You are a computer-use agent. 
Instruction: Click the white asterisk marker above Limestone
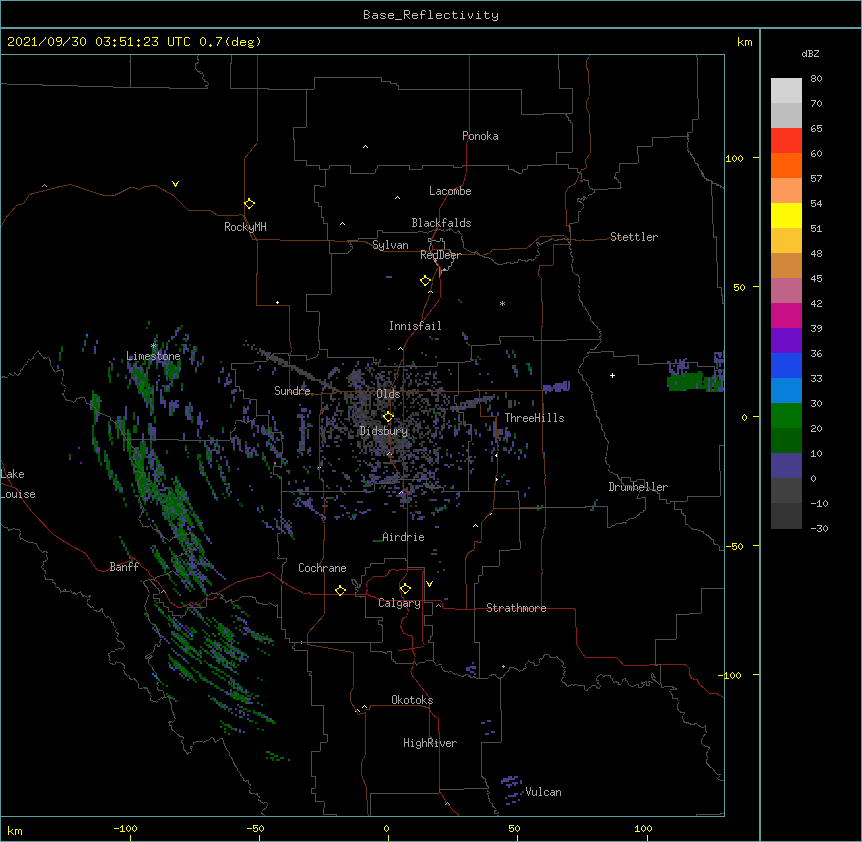tap(154, 346)
